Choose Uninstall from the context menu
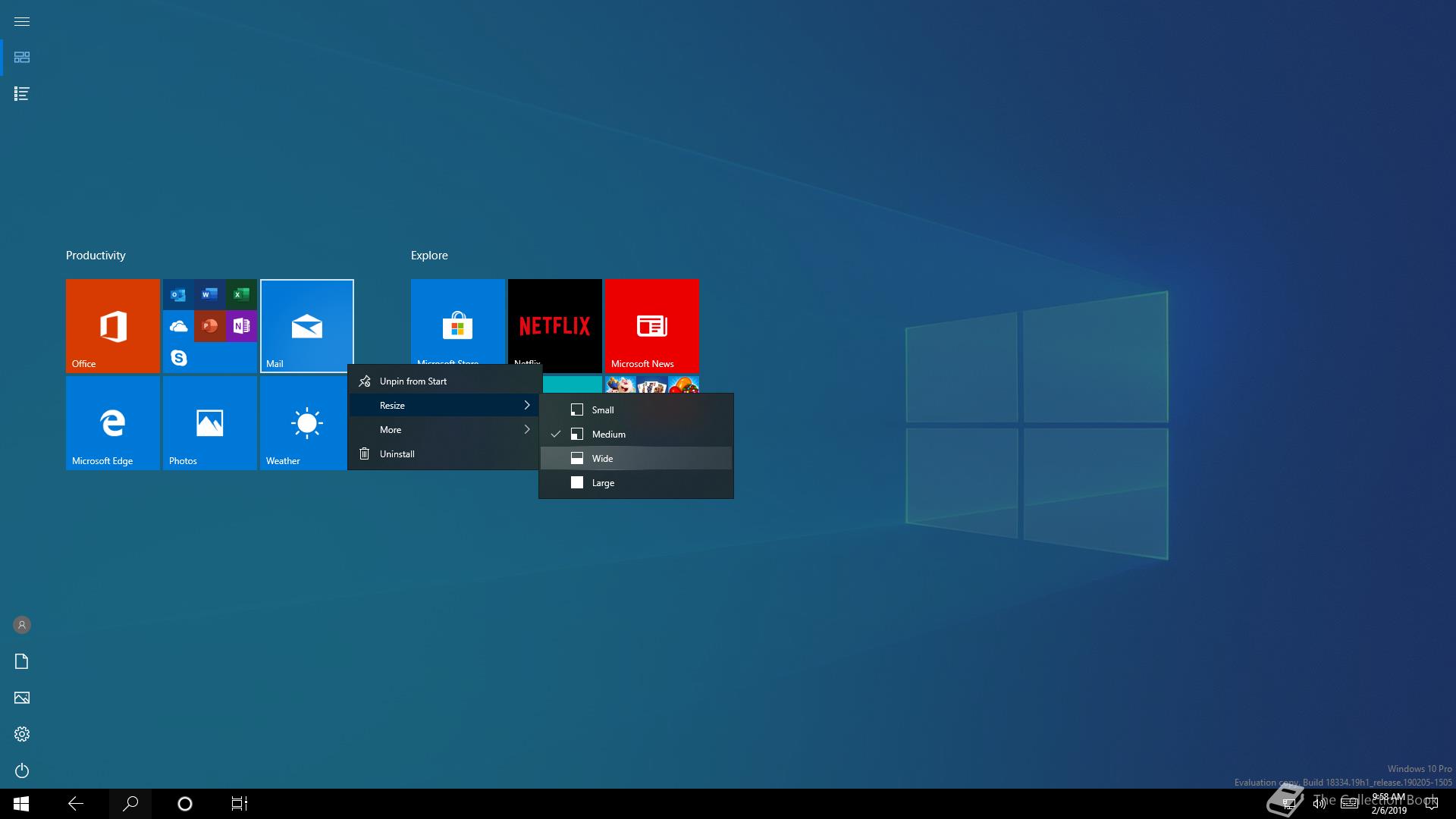The height and width of the screenshot is (819, 1456). pyautogui.click(x=444, y=454)
